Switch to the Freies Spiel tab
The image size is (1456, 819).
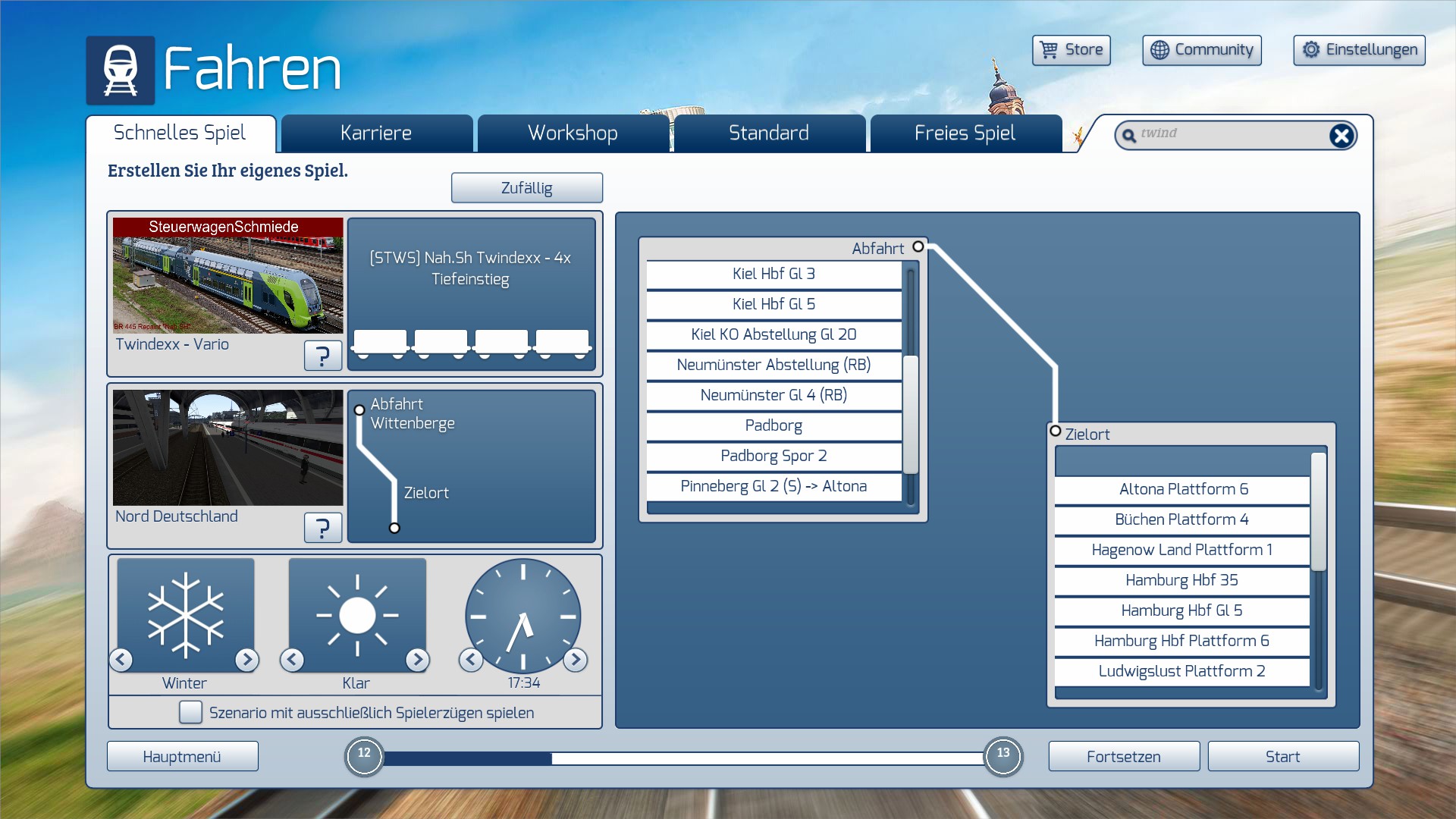point(965,133)
